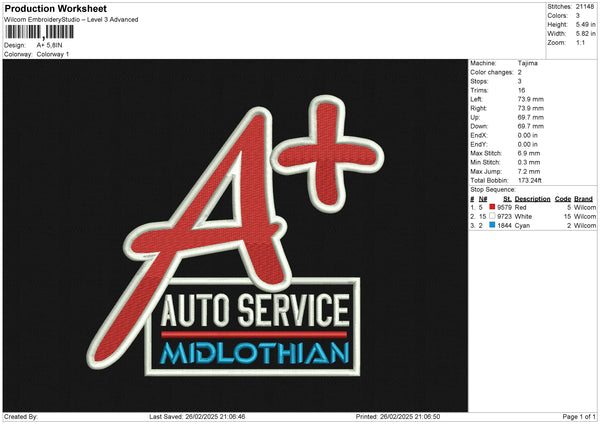Click the max stitch value '6.9 mm'
Image resolution: width=600 pixels, height=424 pixels.
point(529,153)
